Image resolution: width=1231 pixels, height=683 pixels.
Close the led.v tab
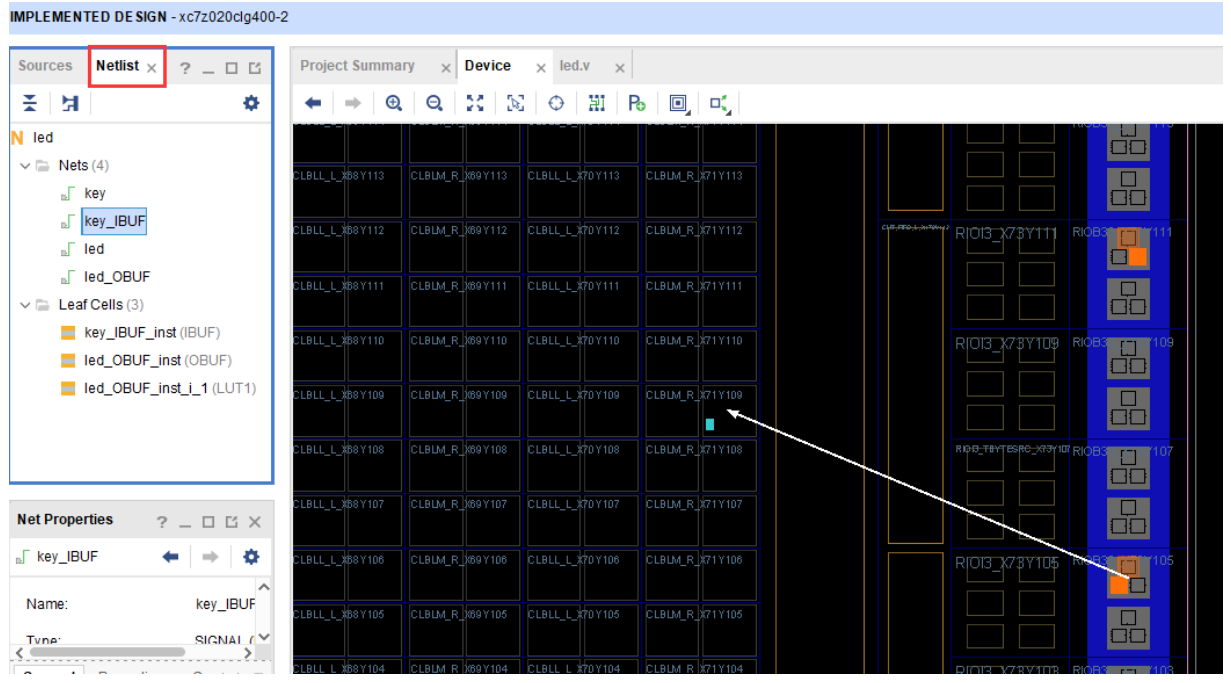coord(619,68)
